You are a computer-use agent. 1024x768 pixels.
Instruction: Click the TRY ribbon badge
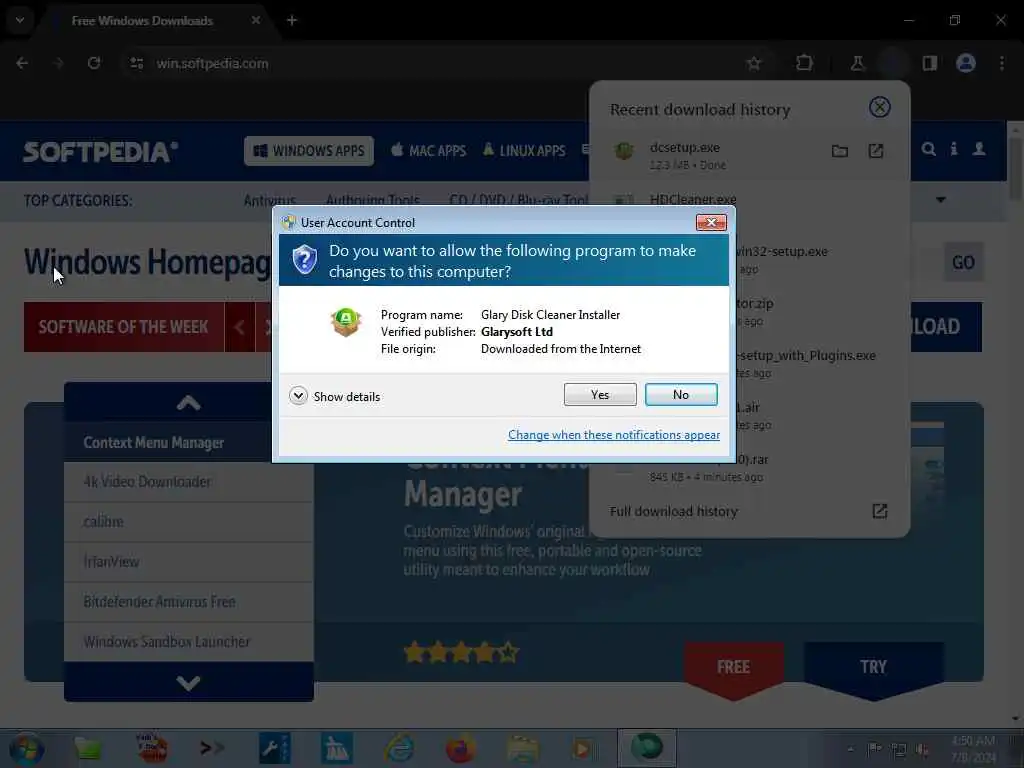pos(873,667)
